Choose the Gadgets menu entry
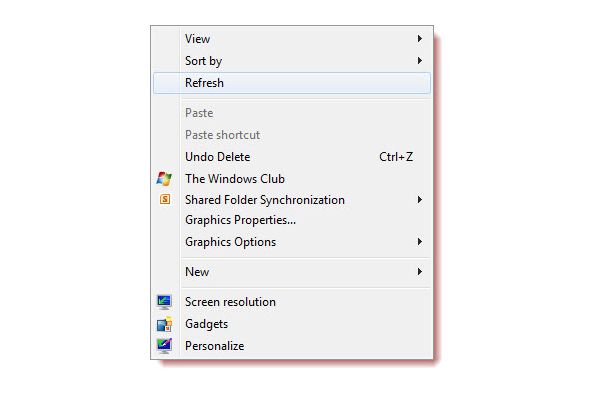Image resolution: width=600 pixels, height=400 pixels. pyautogui.click(x=292, y=324)
